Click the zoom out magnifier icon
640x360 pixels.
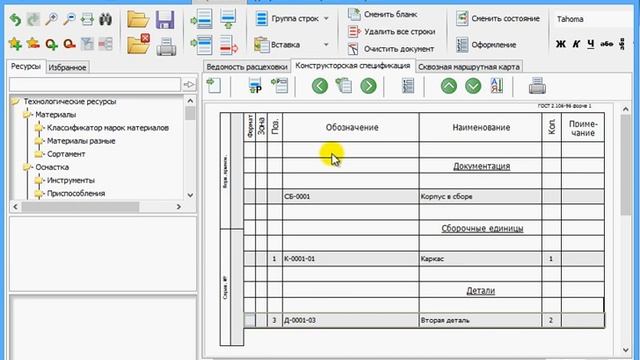coord(69,20)
